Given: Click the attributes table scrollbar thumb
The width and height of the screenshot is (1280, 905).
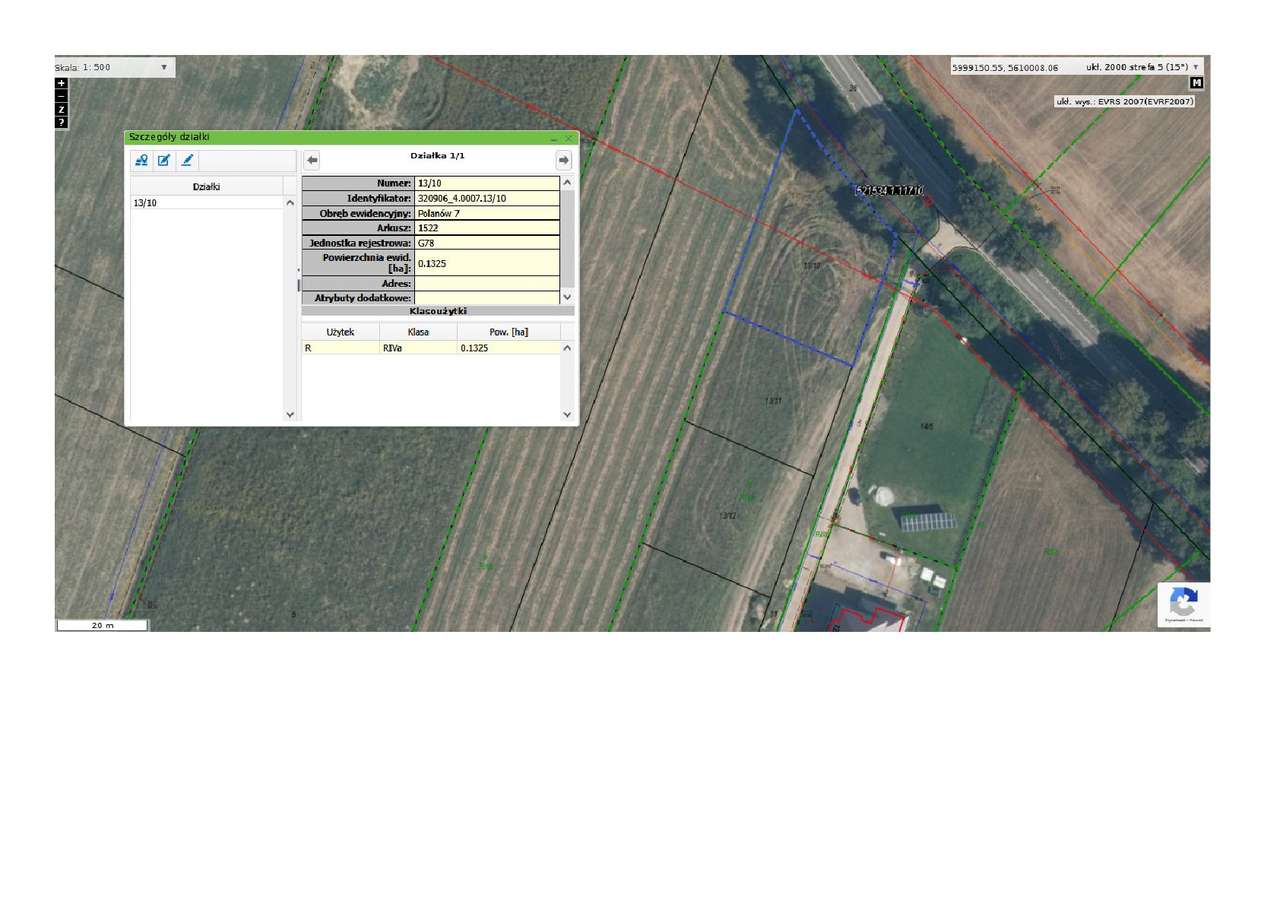Looking at the screenshot, I should click(x=567, y=238).
